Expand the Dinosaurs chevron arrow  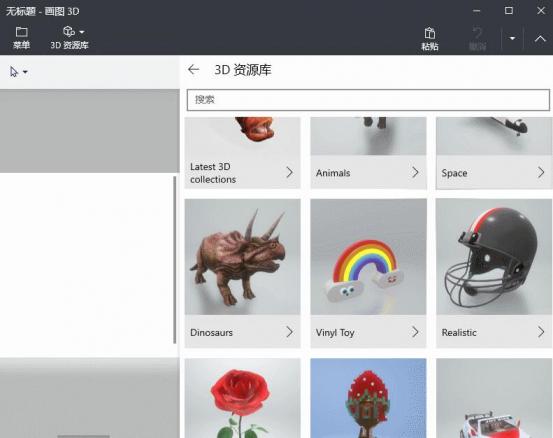click(290, 332)
